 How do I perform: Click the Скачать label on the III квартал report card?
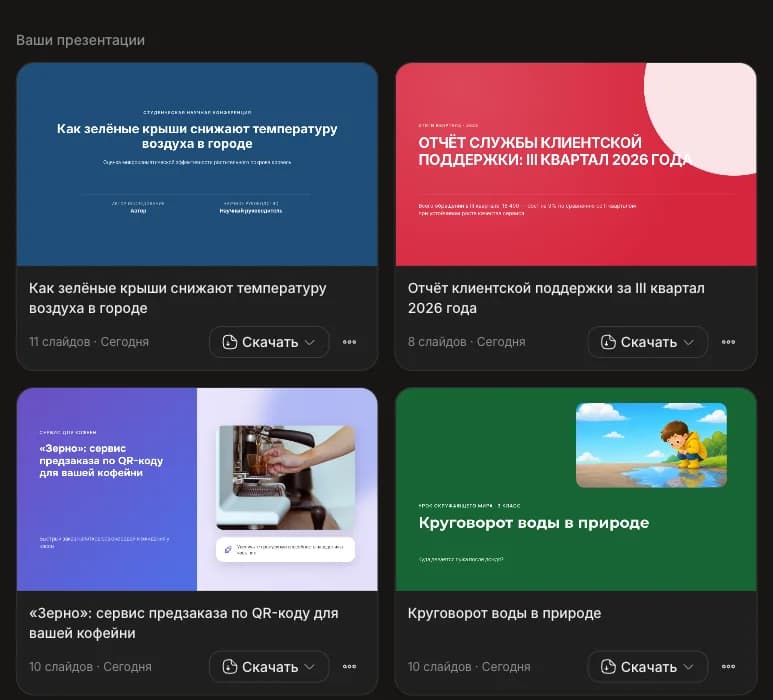649,342
